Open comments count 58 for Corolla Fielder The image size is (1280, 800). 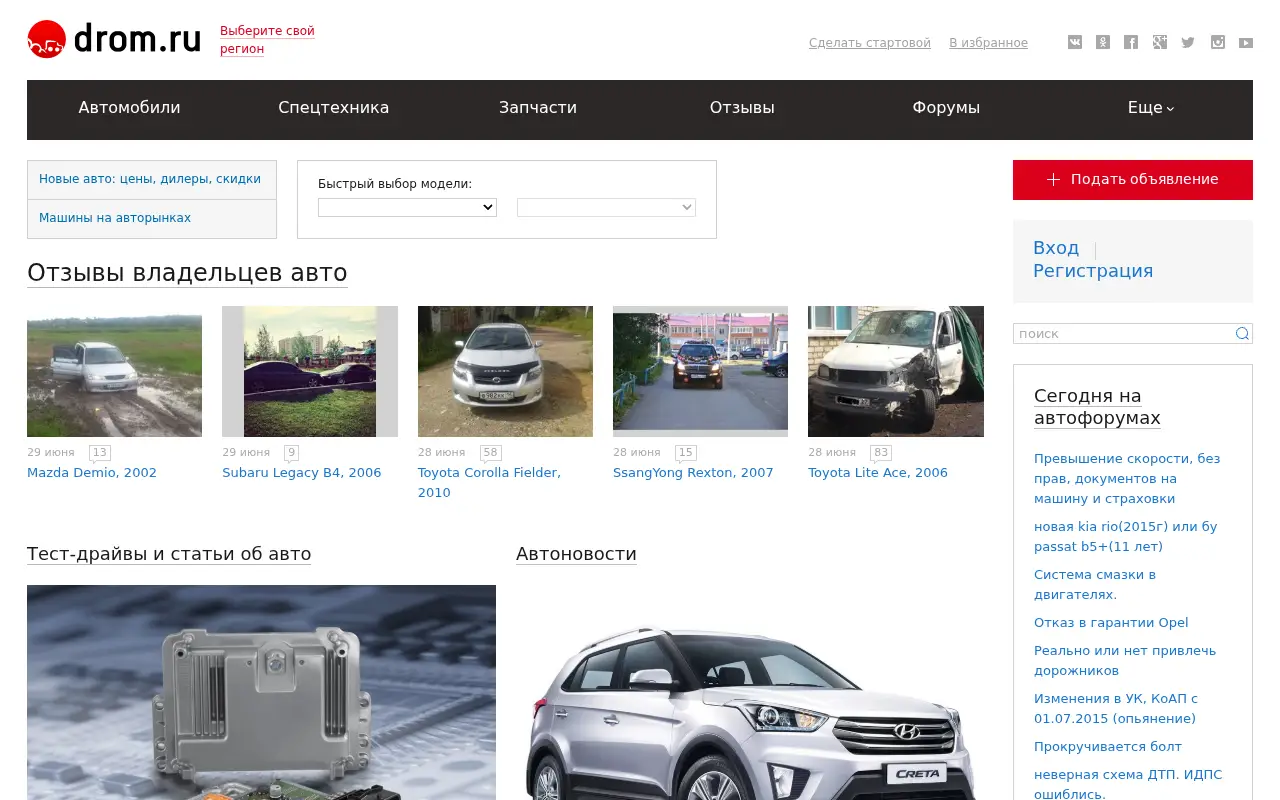click(490, 452)
